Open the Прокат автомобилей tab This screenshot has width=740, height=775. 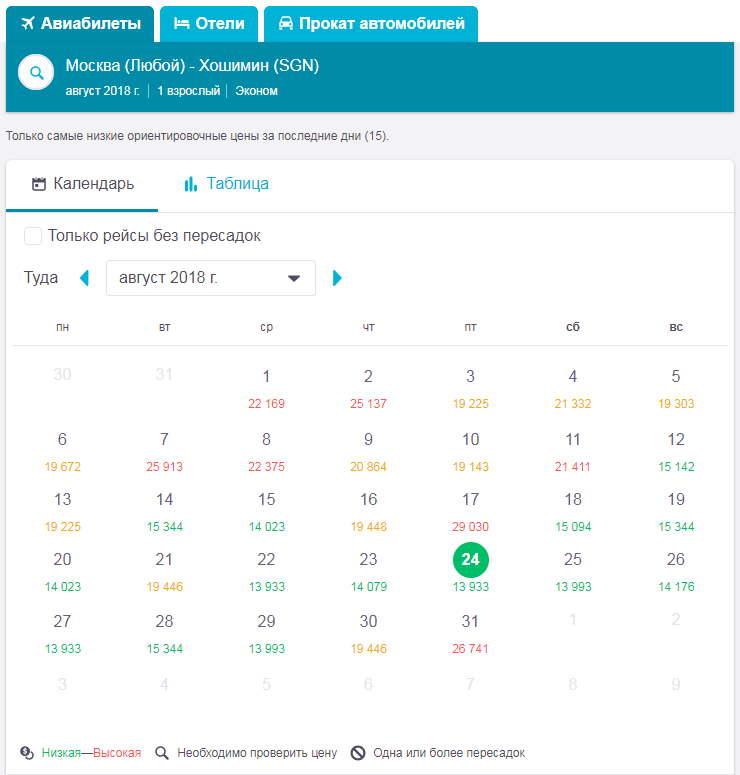pyautogui.click(x=371, y=24)
